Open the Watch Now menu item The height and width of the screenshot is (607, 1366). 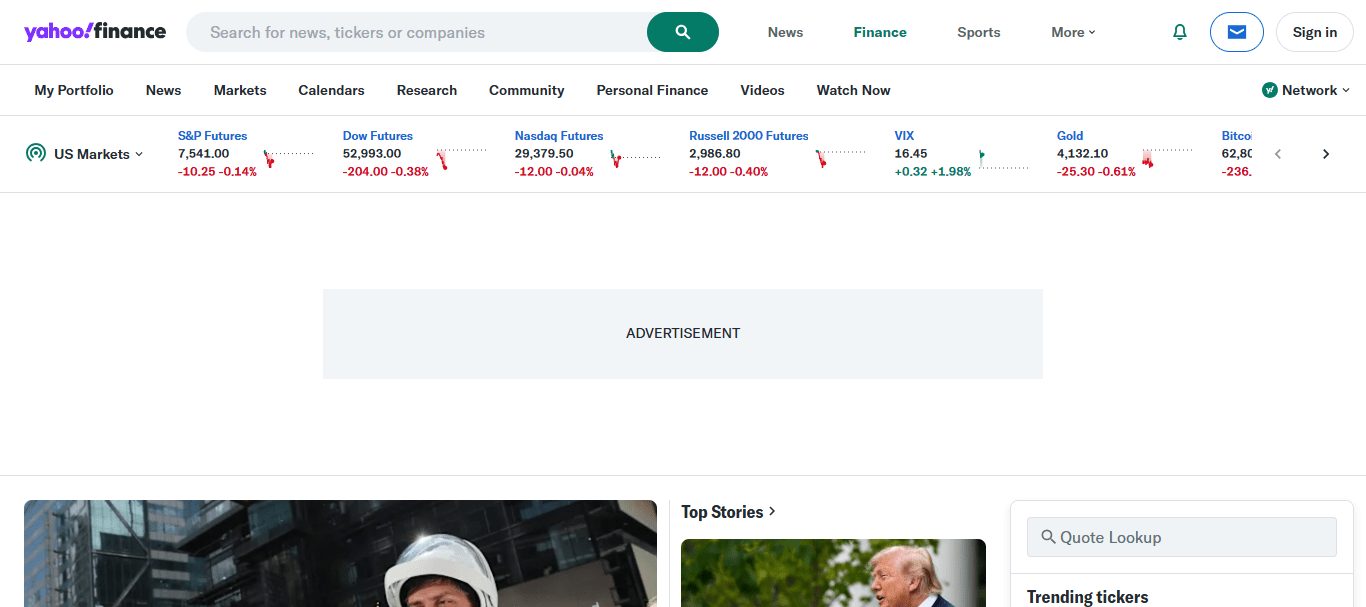click(853, 90)
